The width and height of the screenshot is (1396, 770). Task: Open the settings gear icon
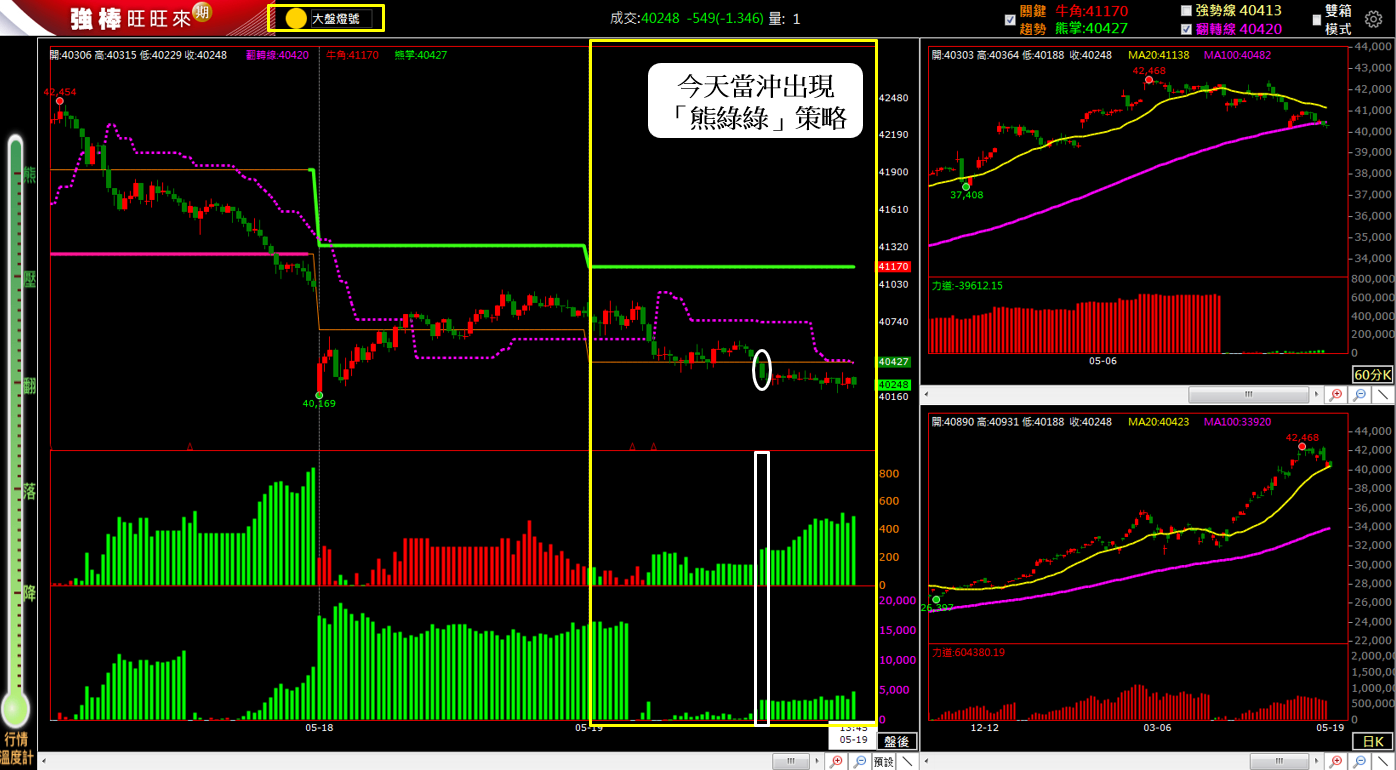(x=1373, y=19)
